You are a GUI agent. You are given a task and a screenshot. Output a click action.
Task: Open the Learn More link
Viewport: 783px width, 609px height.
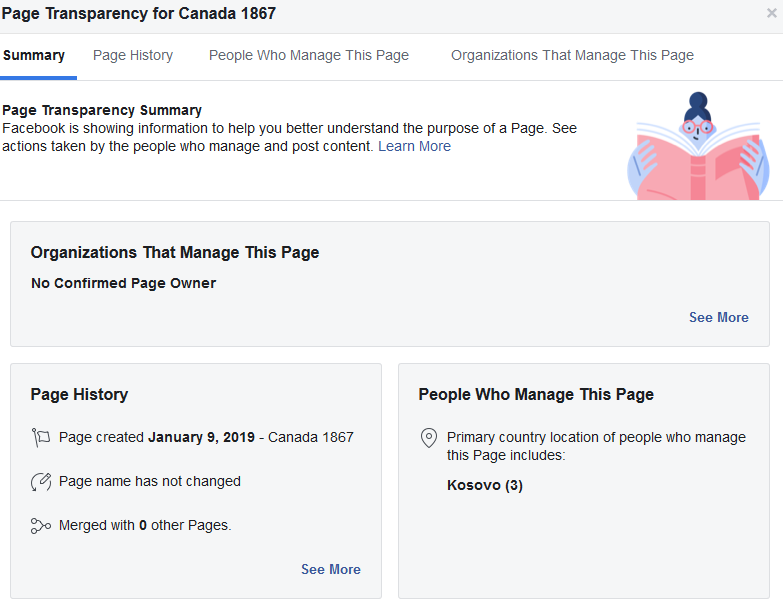click(x=414, y=146)
